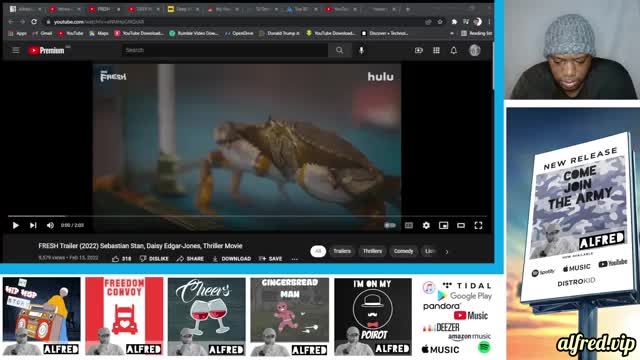Play the FRESH trailer video
Image resolution: width=640 pixels, height=360 pixels.
pos(16,225)
